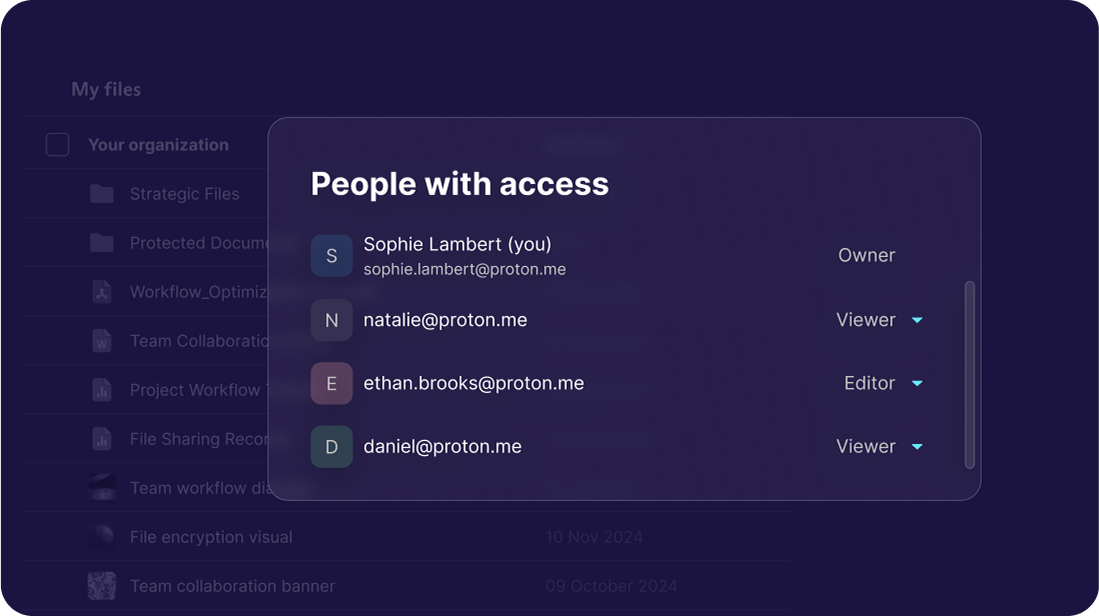
Task: Click the Protected Documents folder icon
Action: [102, 243]
